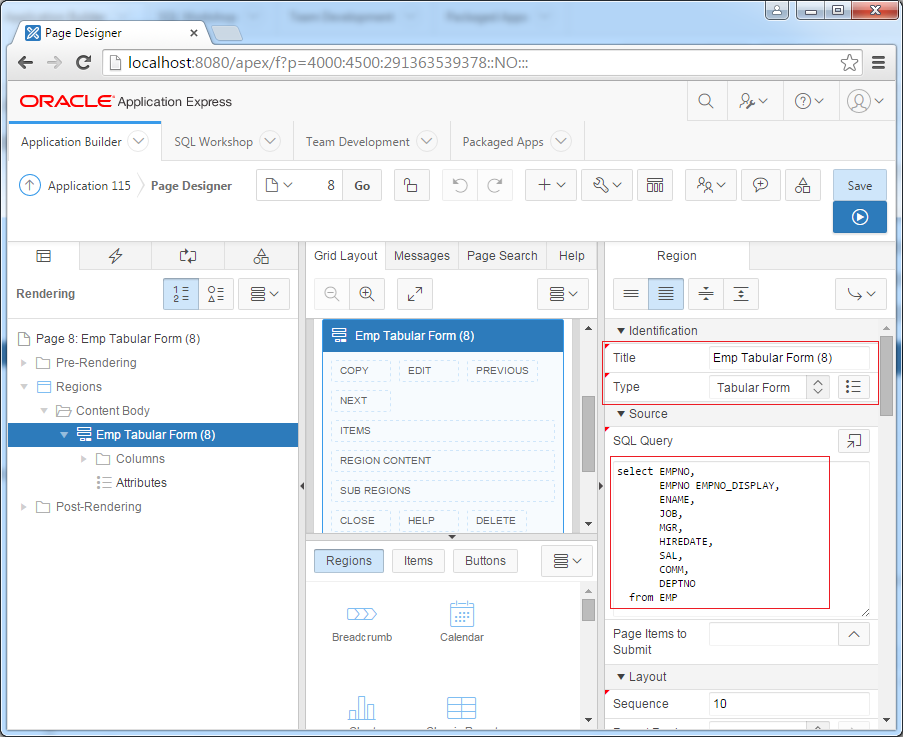This screenshot has height=737, width=903.
Task: Open the Messages tab
Action: coord(422,256)
